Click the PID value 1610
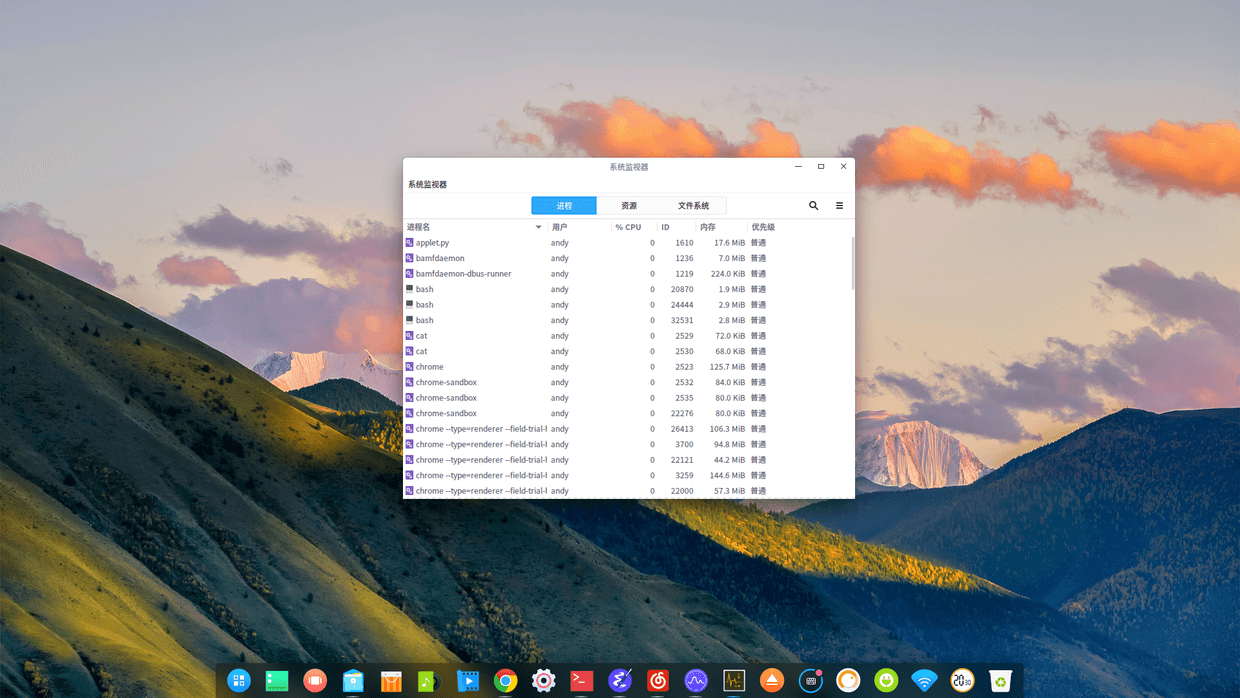 684,243
